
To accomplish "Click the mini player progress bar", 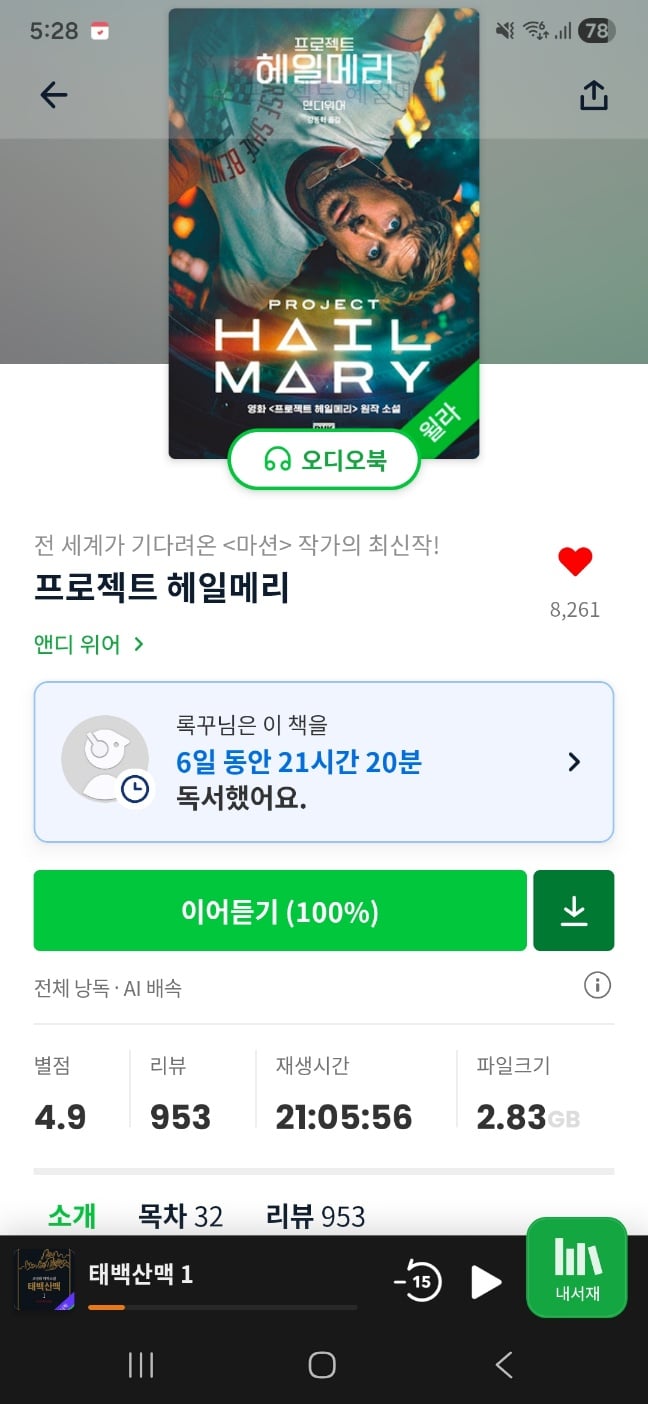I will click(x=222, y=1307).
